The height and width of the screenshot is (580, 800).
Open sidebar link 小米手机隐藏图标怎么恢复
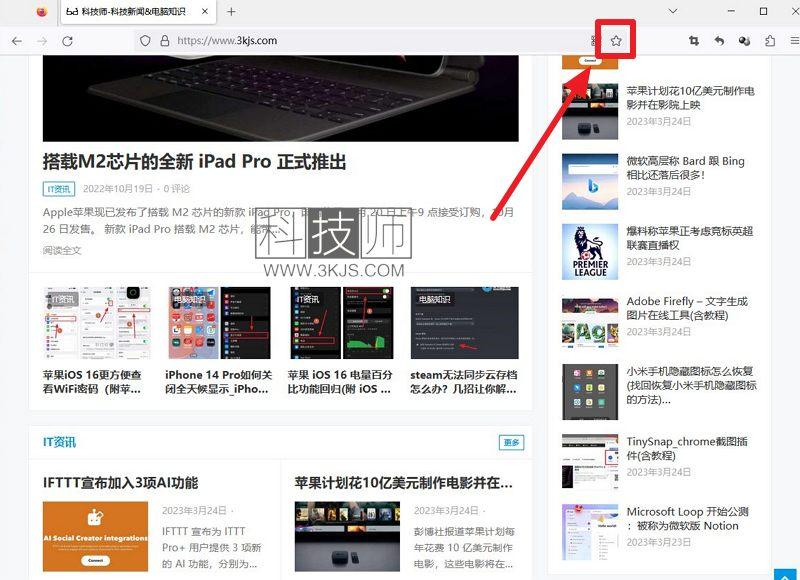(691, 385)
